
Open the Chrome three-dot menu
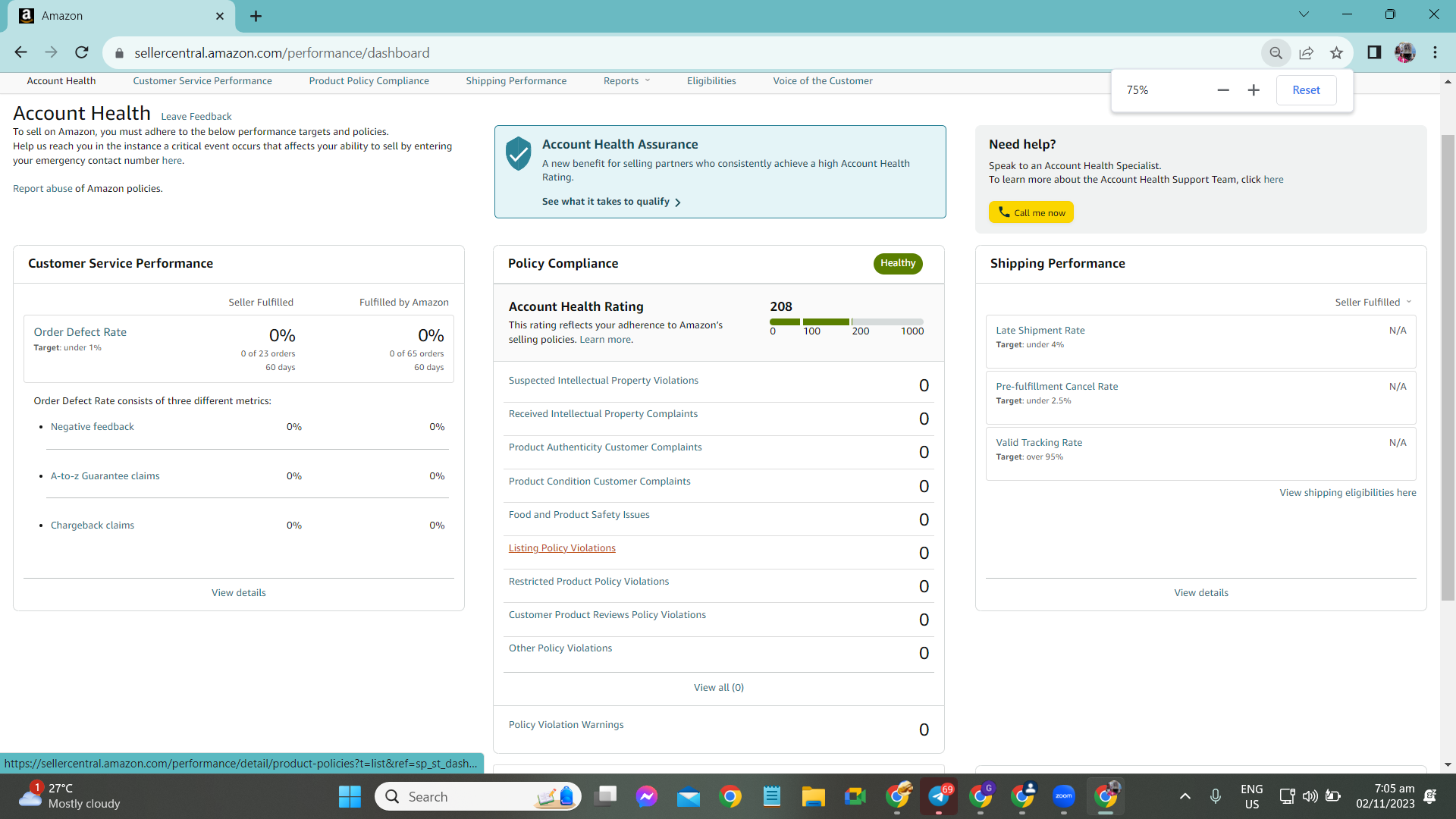tap(1435, 52)
